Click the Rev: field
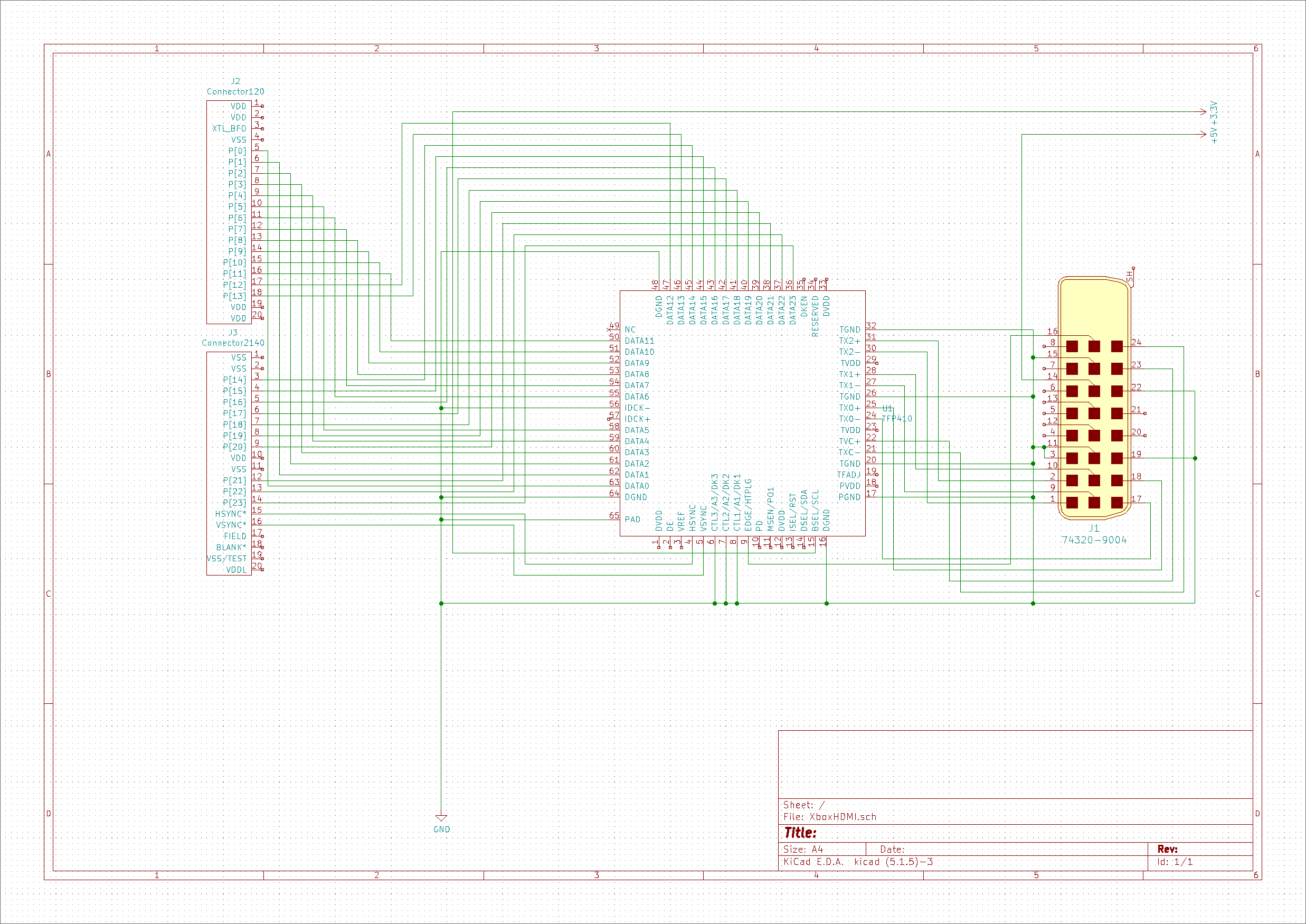 pyautogui.click(x=1167, y=849)
